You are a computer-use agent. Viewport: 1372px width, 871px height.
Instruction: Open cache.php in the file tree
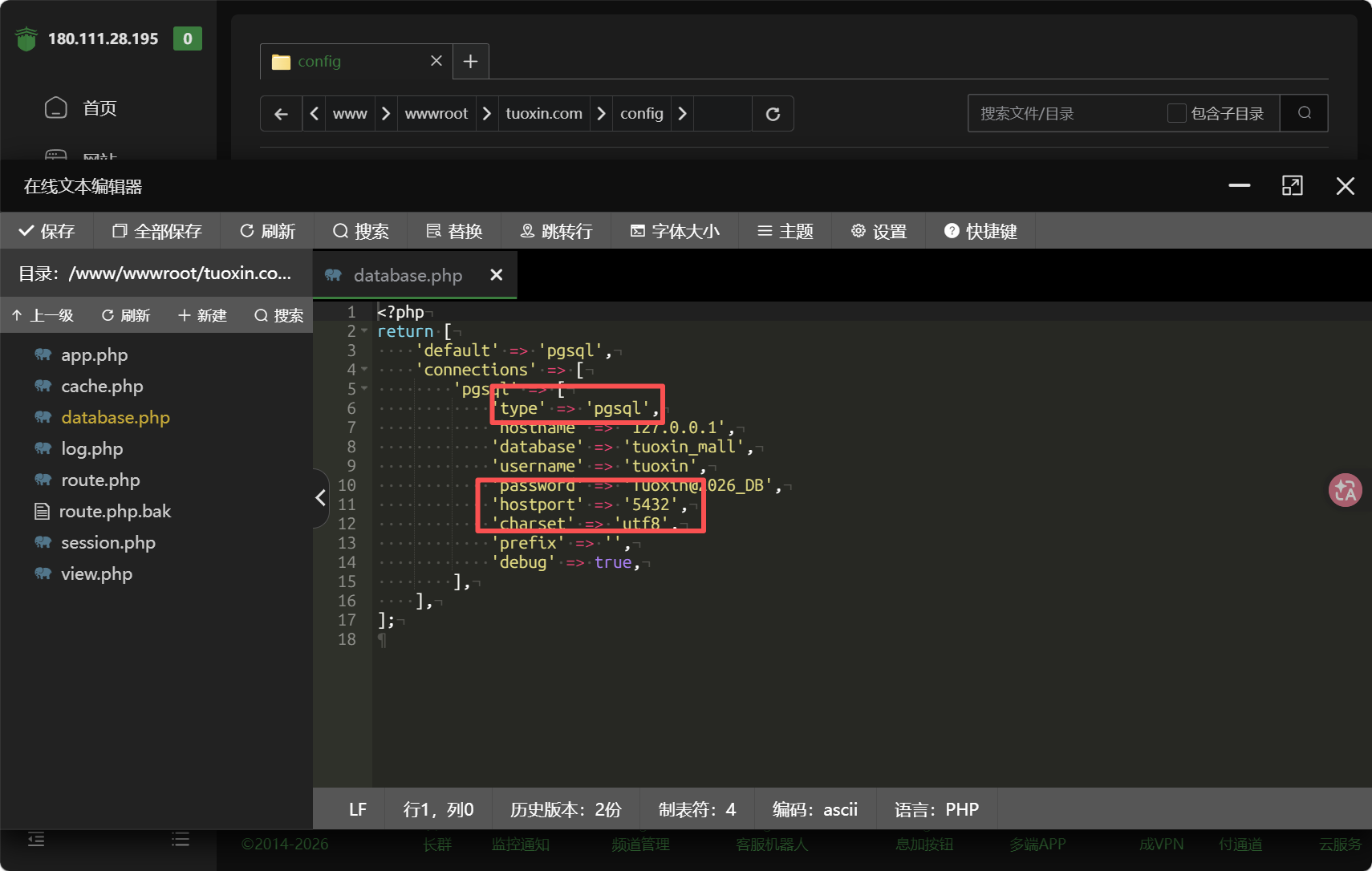point(102,386)
